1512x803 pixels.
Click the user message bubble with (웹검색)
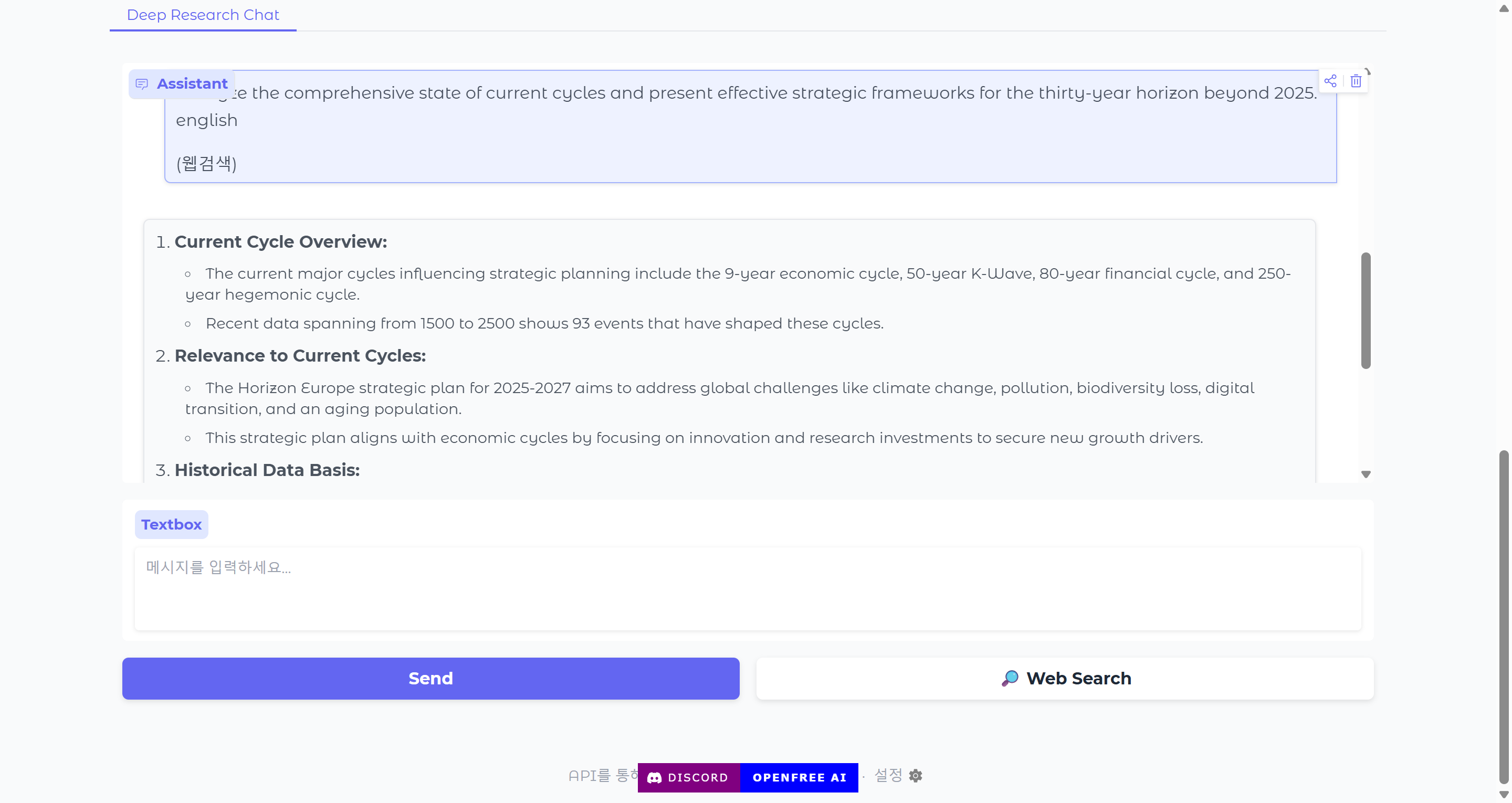pos(750,127)
